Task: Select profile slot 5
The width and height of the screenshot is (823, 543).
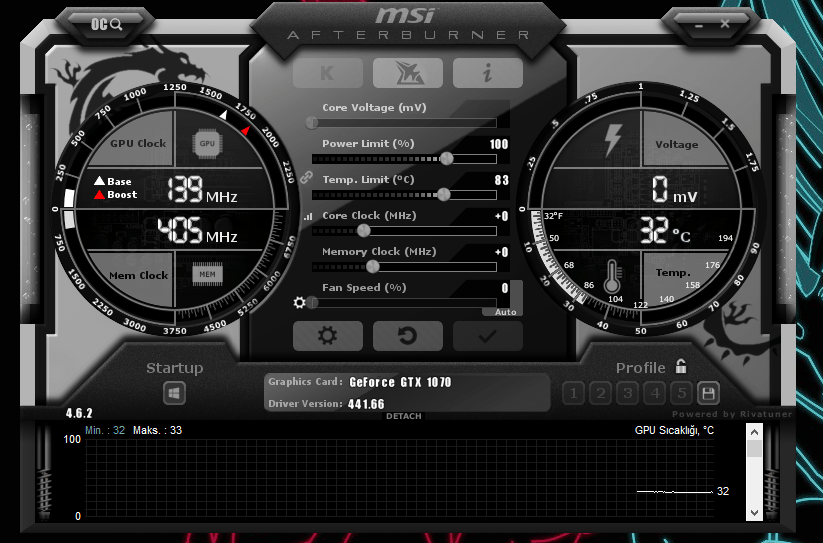Action: click(681, 393)
